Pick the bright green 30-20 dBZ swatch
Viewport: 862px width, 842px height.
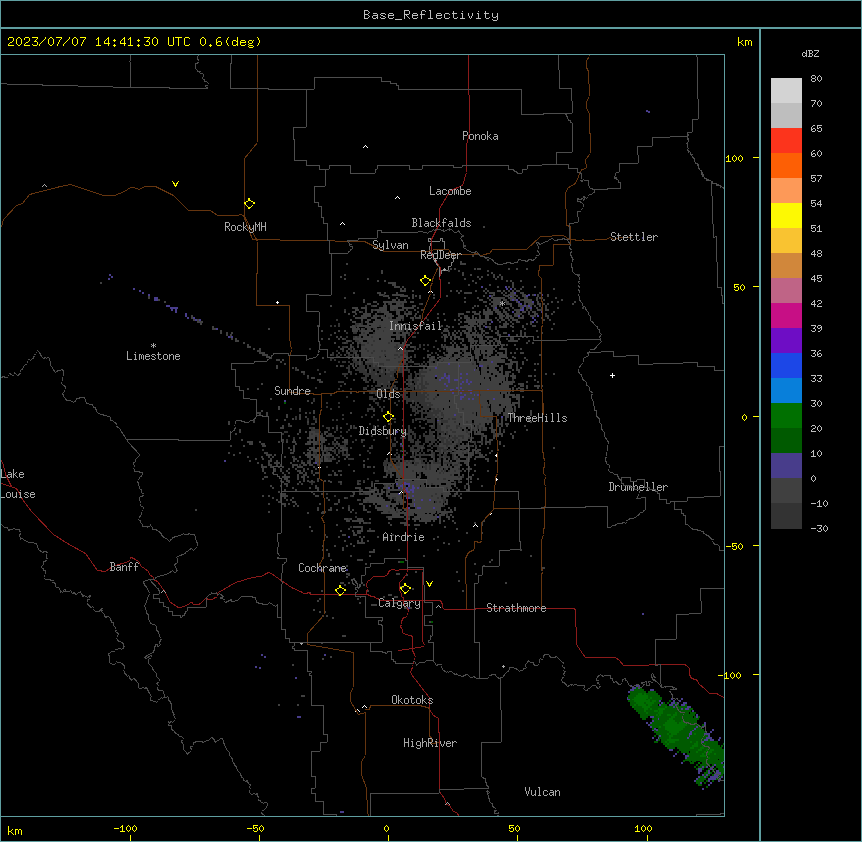pyautogui.click(x=786, y=416)
